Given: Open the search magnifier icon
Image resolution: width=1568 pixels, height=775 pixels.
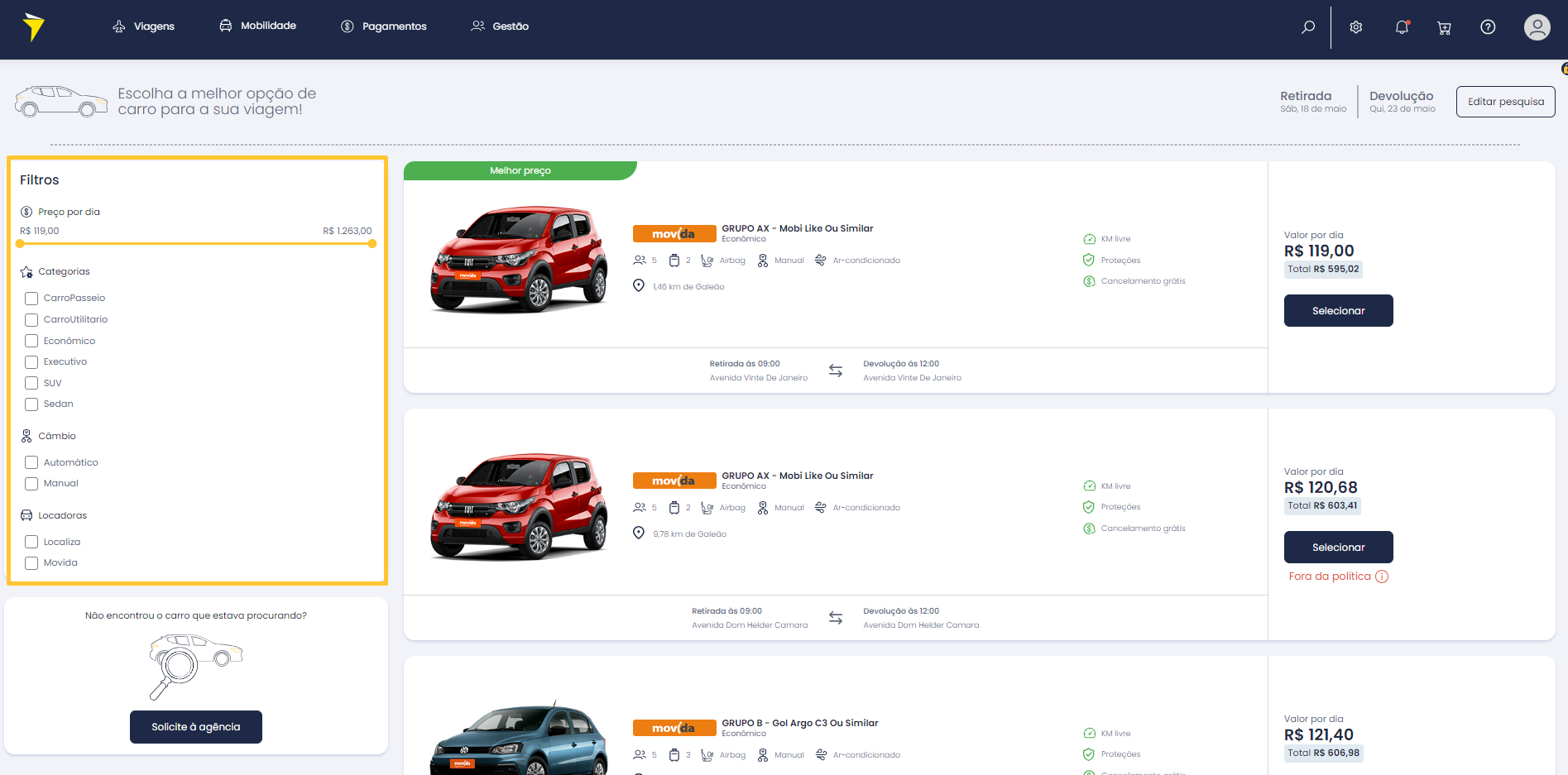Looking at the screenshot, I should 1308,27.
